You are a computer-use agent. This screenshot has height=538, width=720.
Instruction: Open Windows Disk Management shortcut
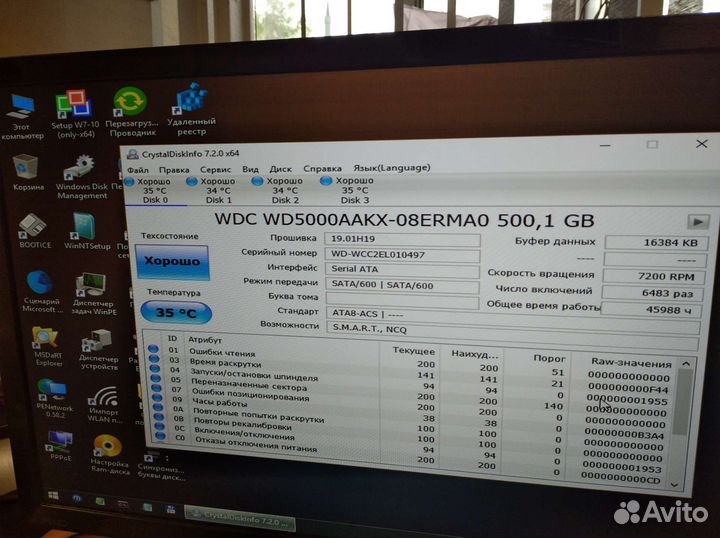click(x=81, y=170)
